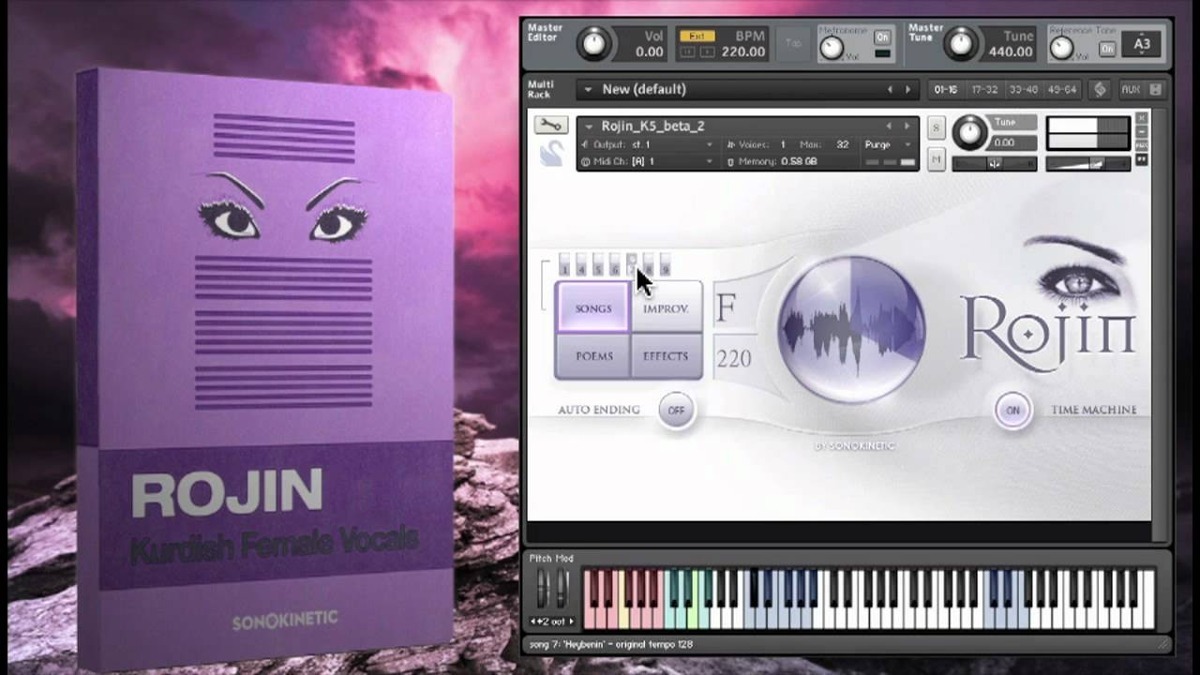Image resolution: width=1200 pixels, height=675 pixels.
Task: Solo the instrument with S button
Action: 936,128
